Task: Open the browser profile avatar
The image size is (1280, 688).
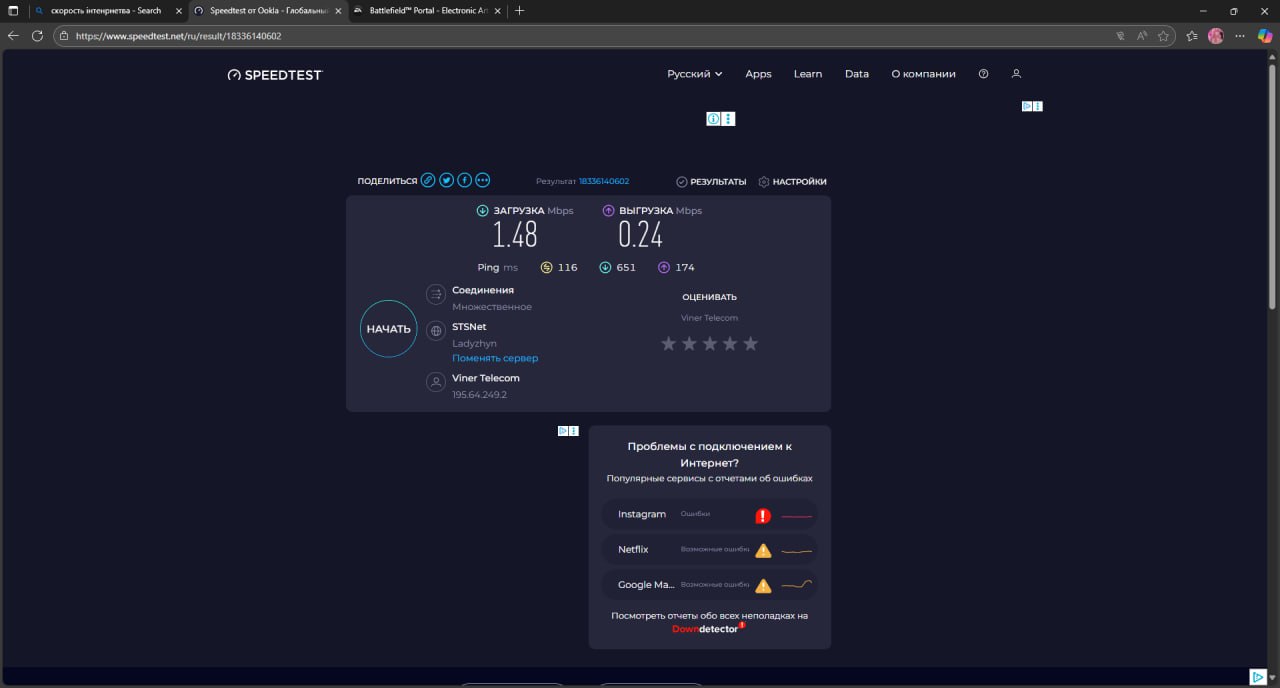Action: click(x=1216, y=35)
